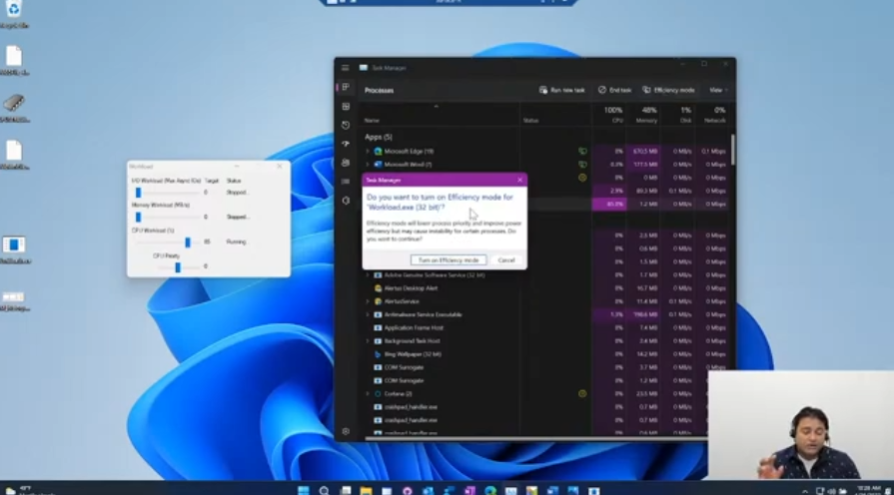Open Task Manager hamburger navigation menu
The width and height of the screenshot is (894, 495).
345,68
